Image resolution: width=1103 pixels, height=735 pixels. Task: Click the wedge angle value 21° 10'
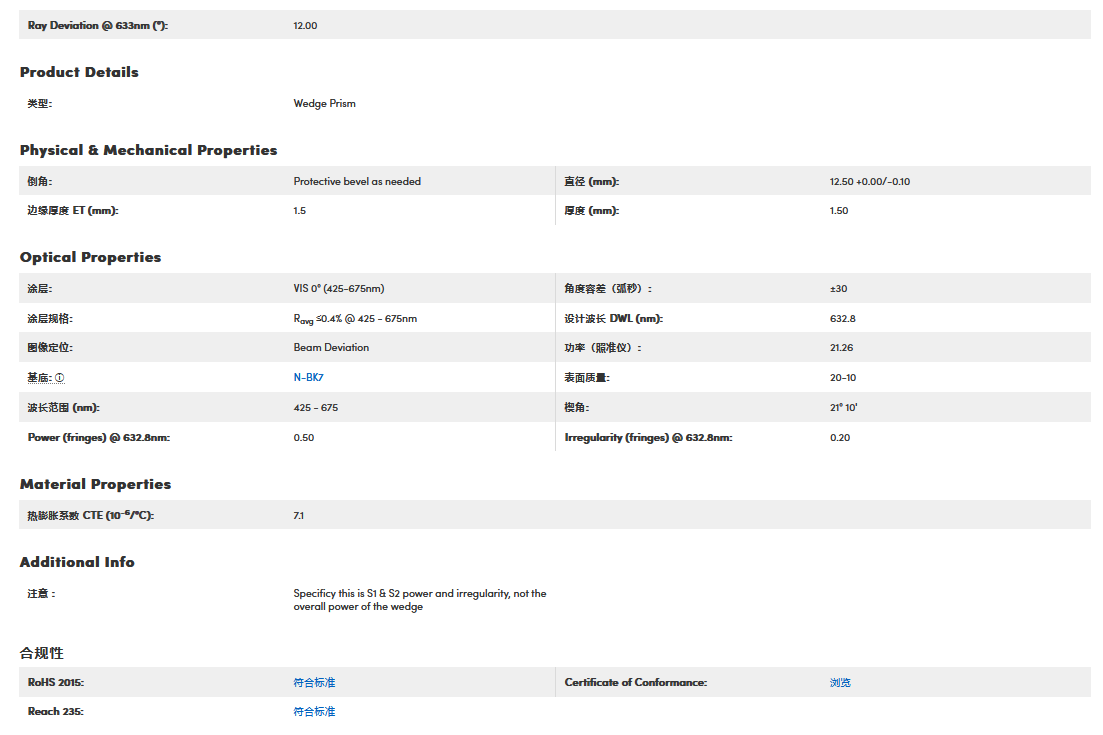843,408
